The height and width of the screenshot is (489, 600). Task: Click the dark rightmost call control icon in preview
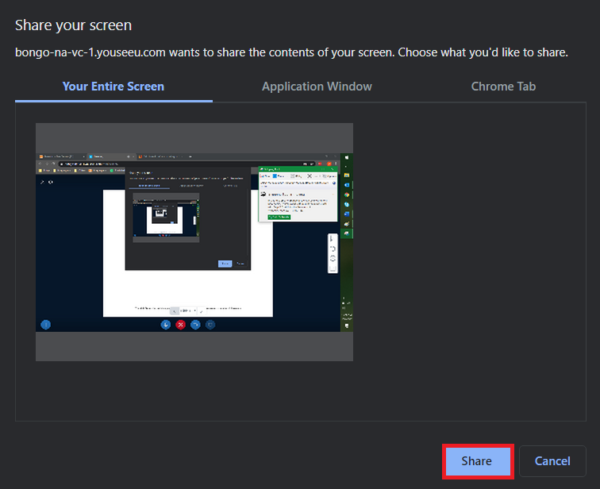coord(211,325)
